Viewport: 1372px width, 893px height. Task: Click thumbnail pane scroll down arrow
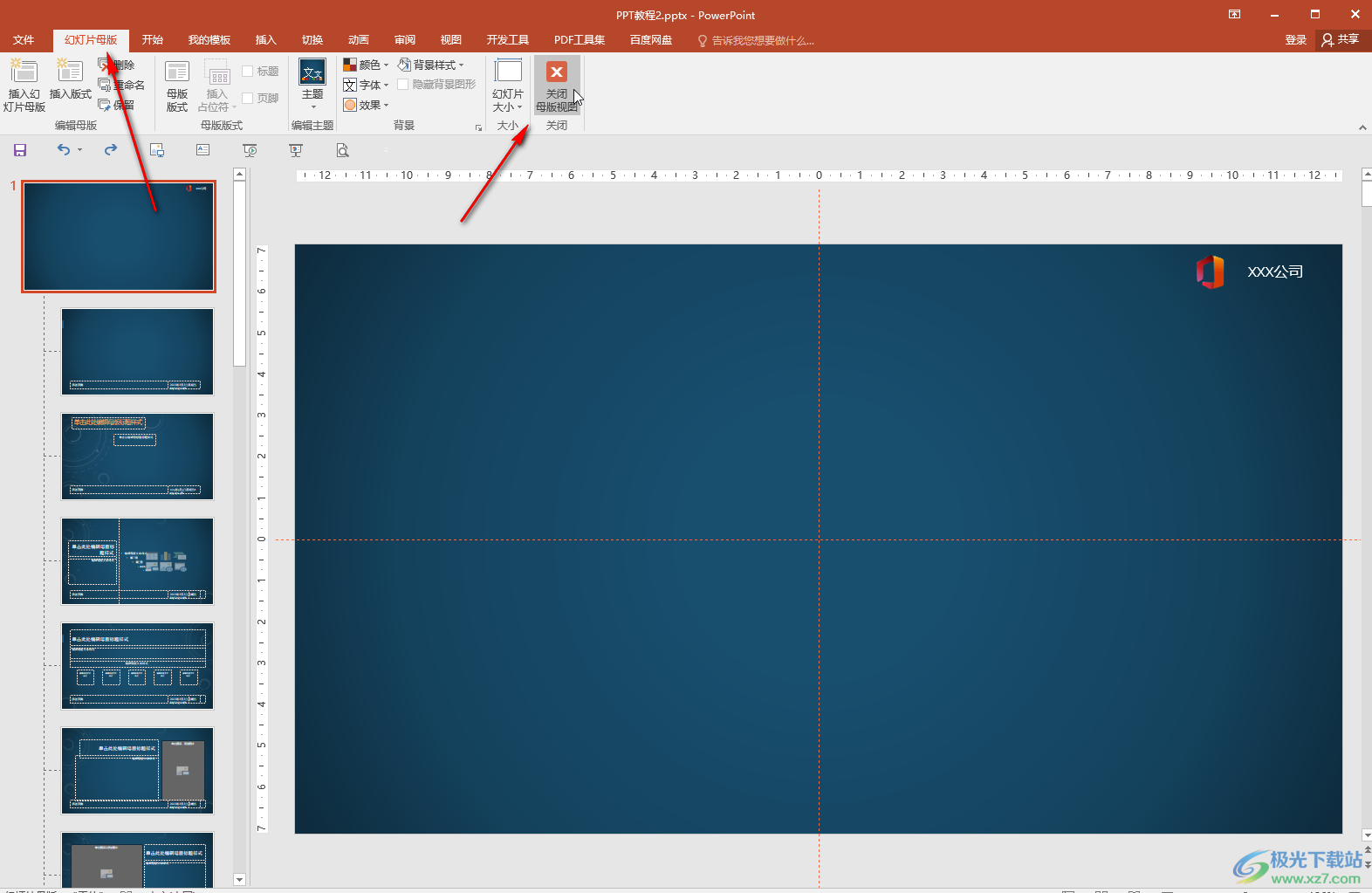click(x=240, y=879)
